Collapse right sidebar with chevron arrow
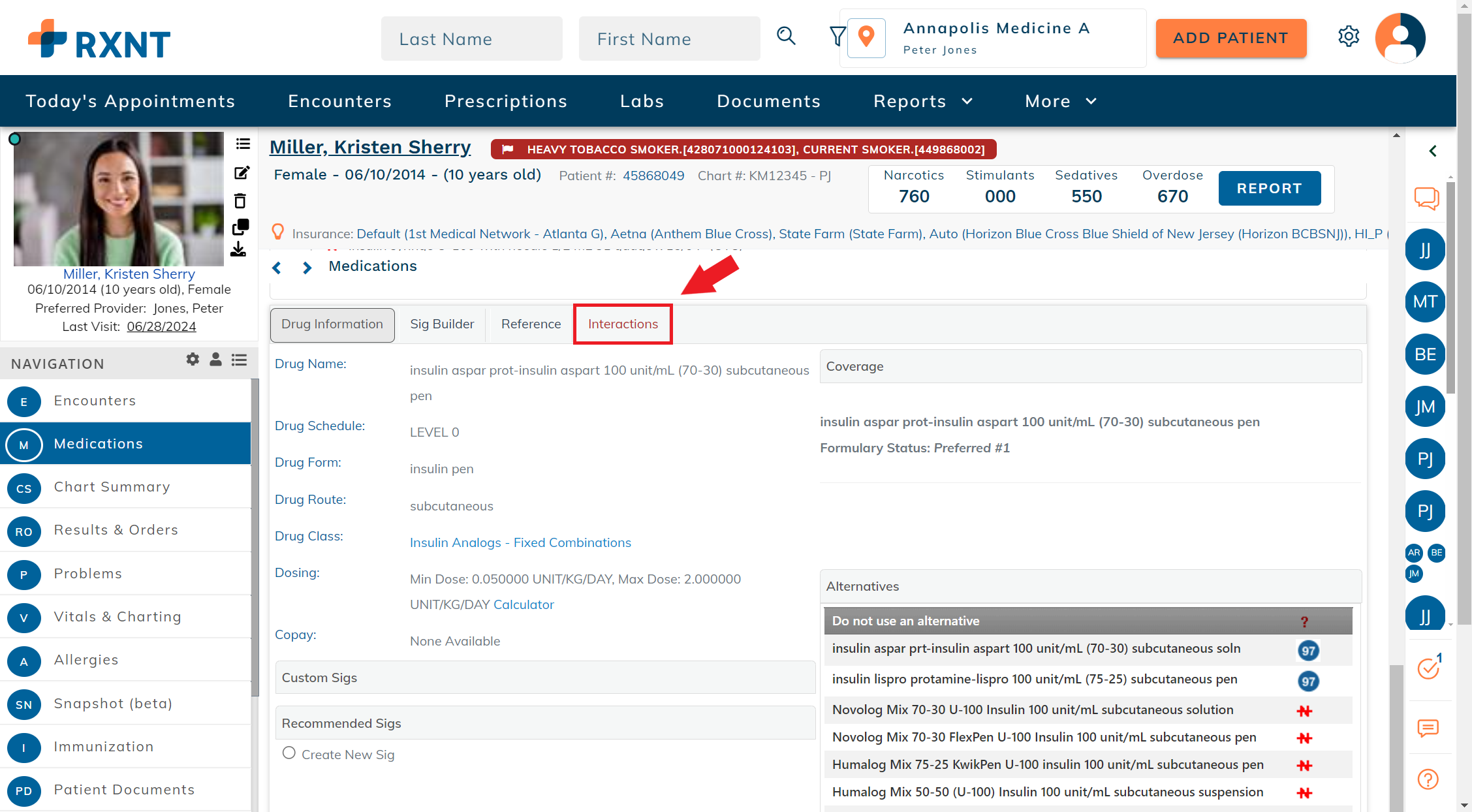This screenshot has height=812, width=1472. [1432, 151]
